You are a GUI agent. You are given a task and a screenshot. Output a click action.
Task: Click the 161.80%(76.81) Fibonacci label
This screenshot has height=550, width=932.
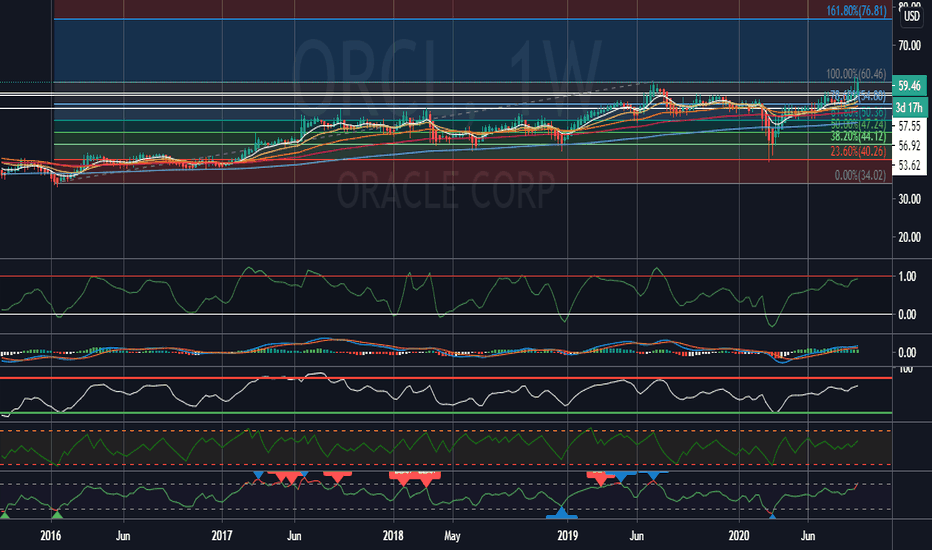coord(857,11)
